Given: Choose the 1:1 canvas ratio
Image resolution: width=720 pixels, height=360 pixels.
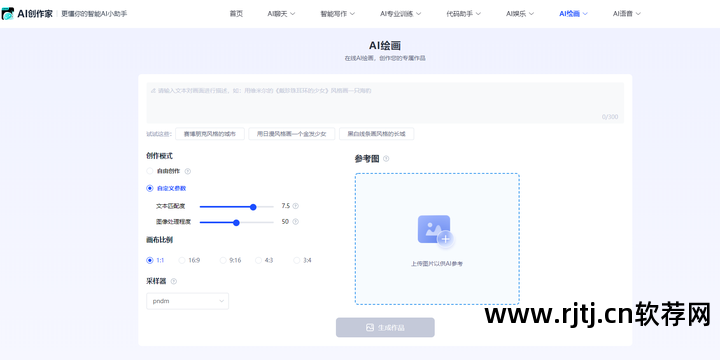Looking at the screenshot, I should tap(150, 260).
